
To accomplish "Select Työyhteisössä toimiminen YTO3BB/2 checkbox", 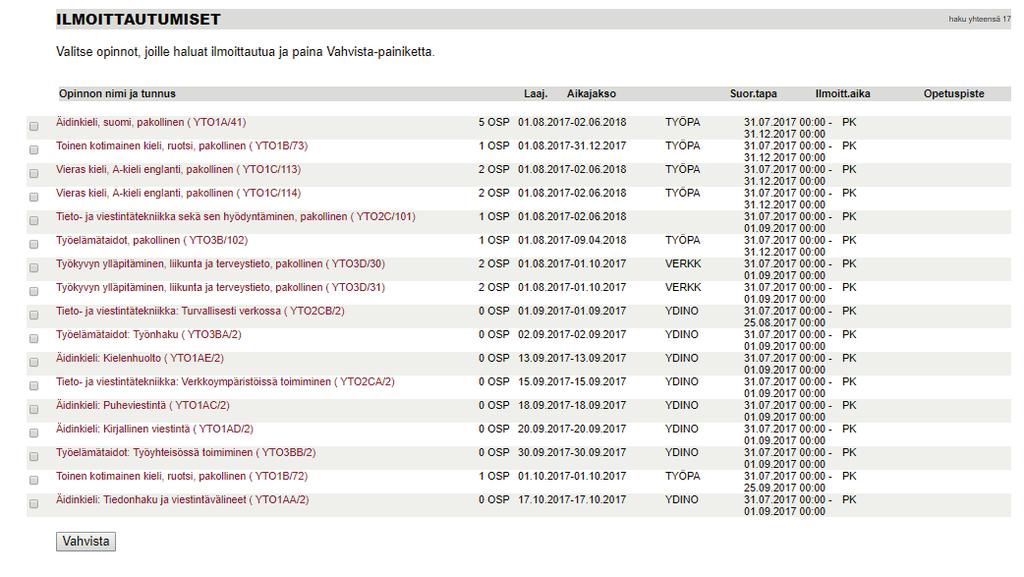I will [34, 457].
